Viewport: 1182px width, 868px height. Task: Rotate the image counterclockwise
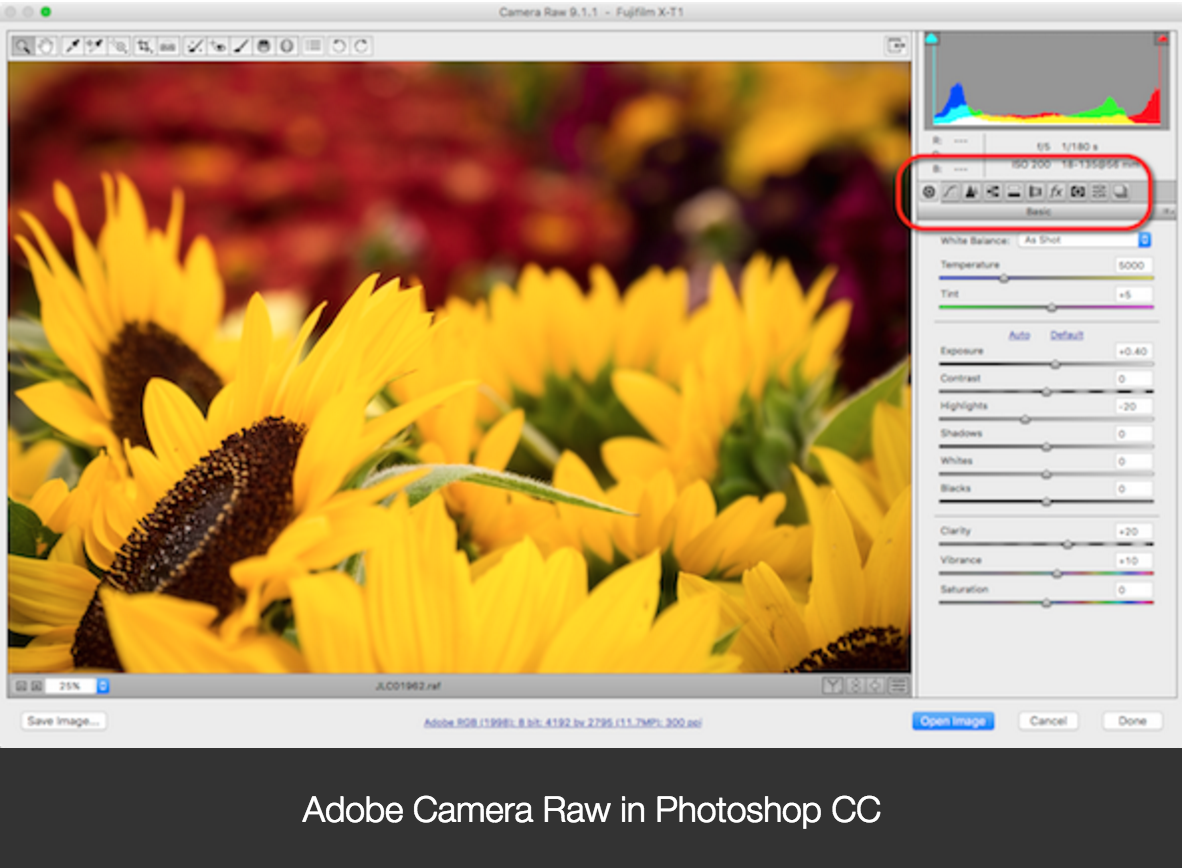[338, 45]
